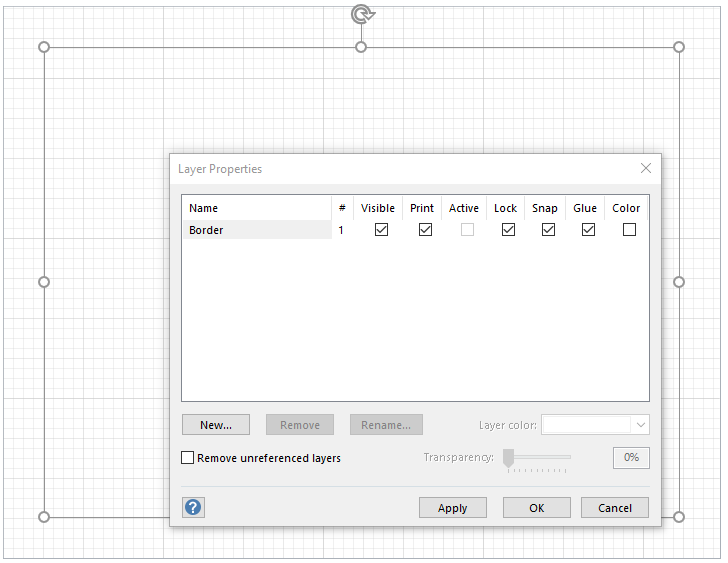Close the Layer Properties dialog
Image resolution: width=728 pixels, height=563 pixels.
(646, 168)
